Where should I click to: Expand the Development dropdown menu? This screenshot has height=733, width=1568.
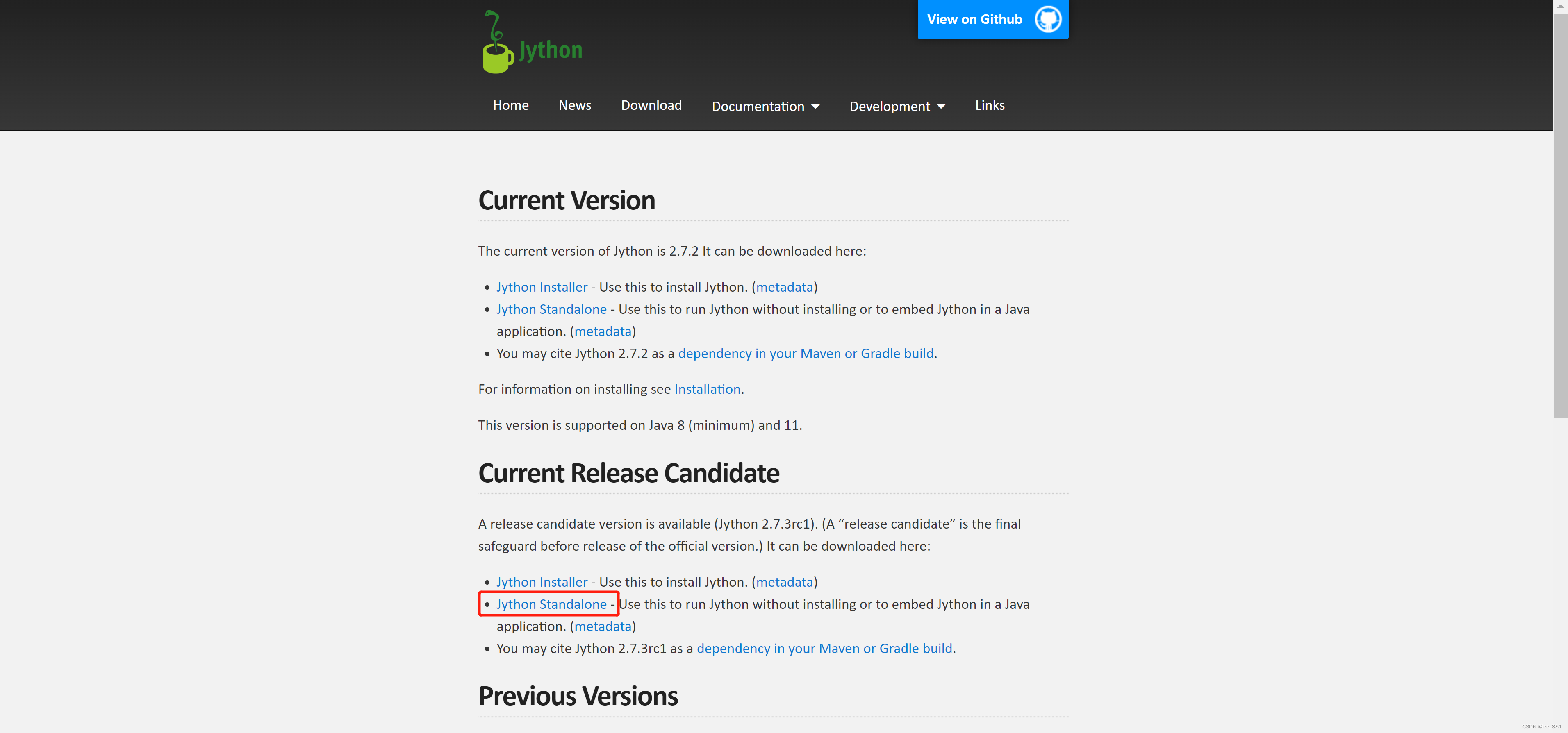(x=897, y=107)
